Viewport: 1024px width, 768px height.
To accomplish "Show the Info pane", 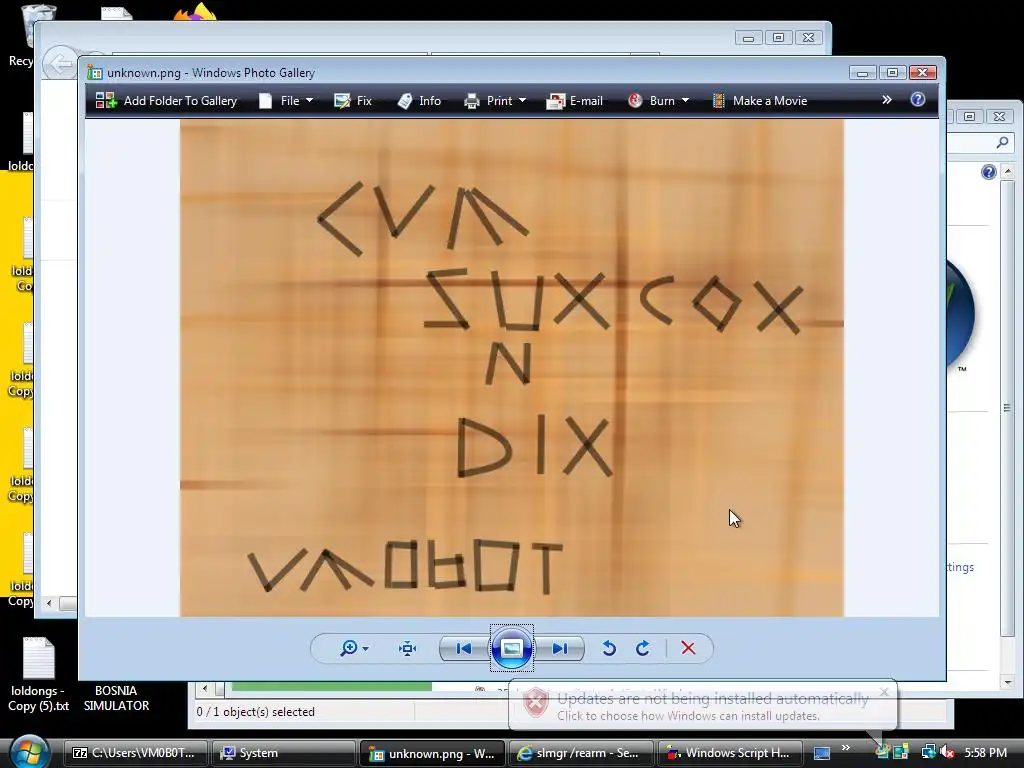I will tap(419, 101).
